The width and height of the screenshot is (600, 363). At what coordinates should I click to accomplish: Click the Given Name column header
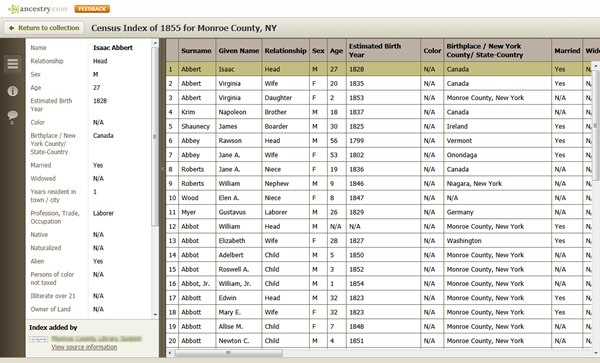coord(239,50)
